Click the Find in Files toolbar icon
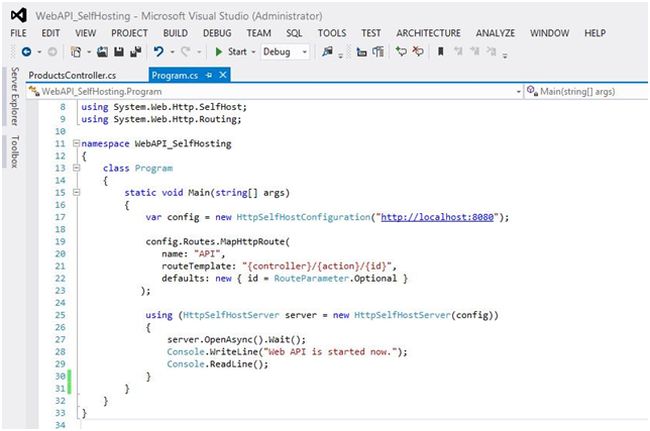 [327, 52]
